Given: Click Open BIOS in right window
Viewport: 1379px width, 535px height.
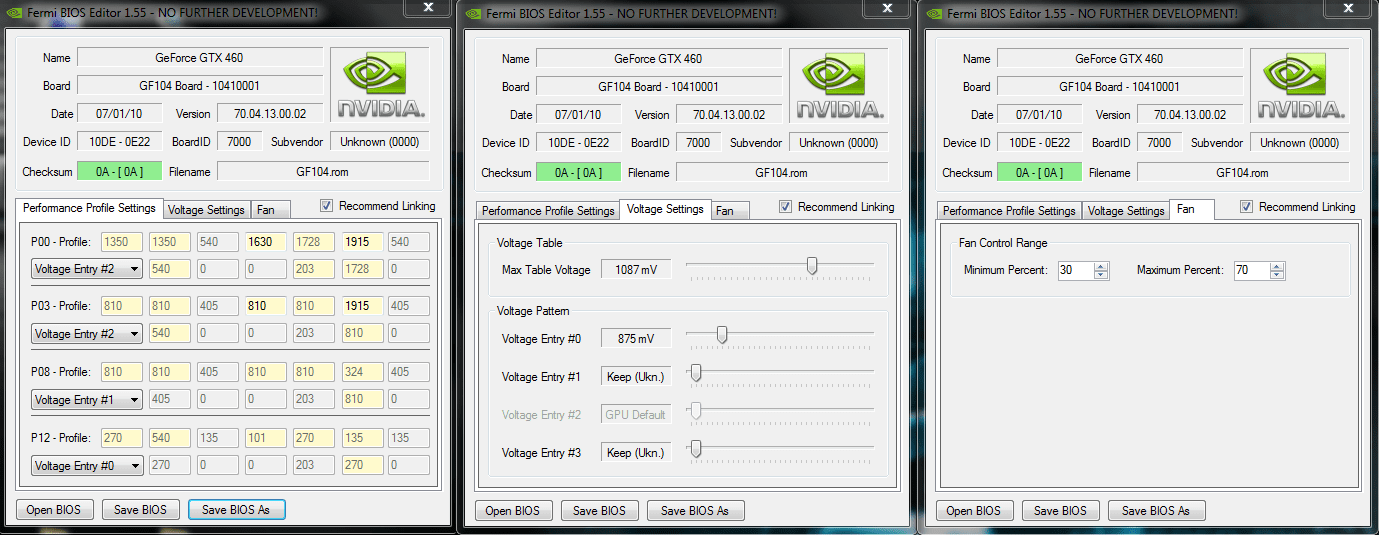Looking at the screenshot, I should pyautogui.click(x=974, y=511).
